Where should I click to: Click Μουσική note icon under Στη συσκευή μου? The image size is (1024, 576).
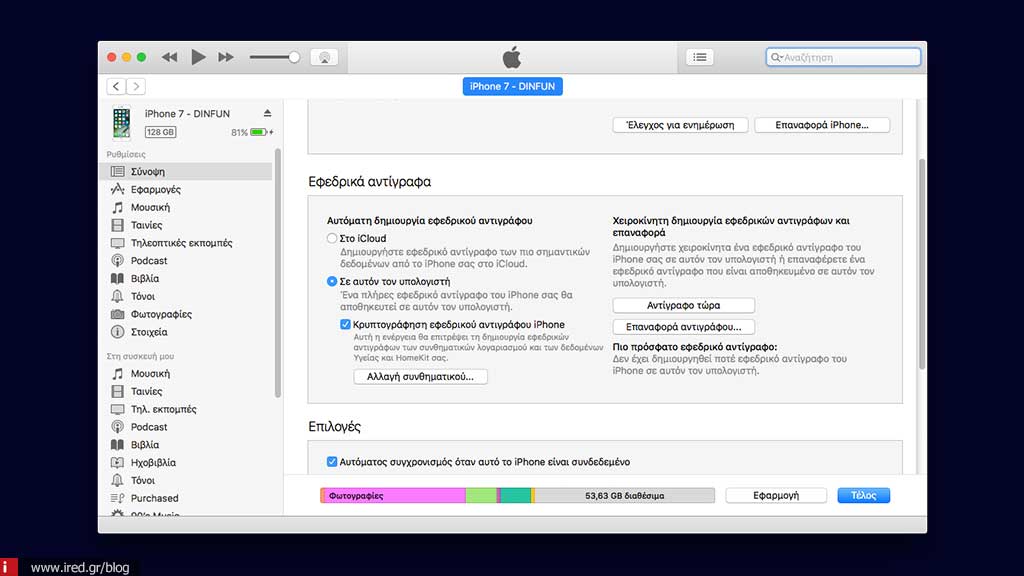pyautogui.click(x=118, y=374)
